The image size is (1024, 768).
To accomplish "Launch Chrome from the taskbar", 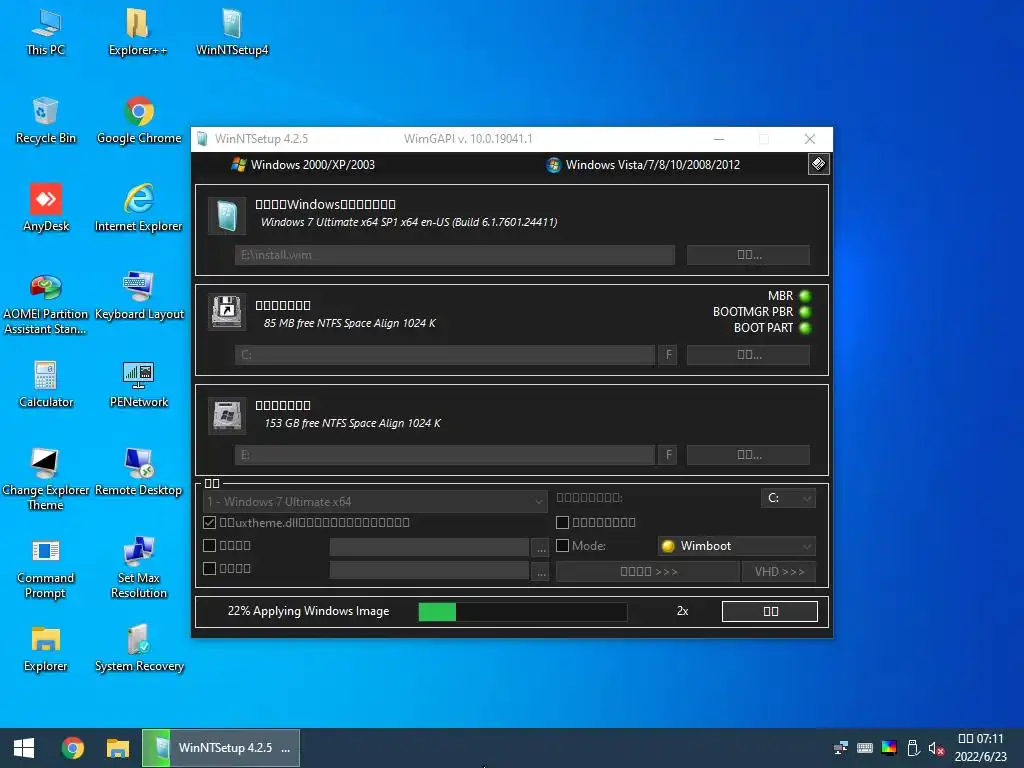I will coord(72,748).
